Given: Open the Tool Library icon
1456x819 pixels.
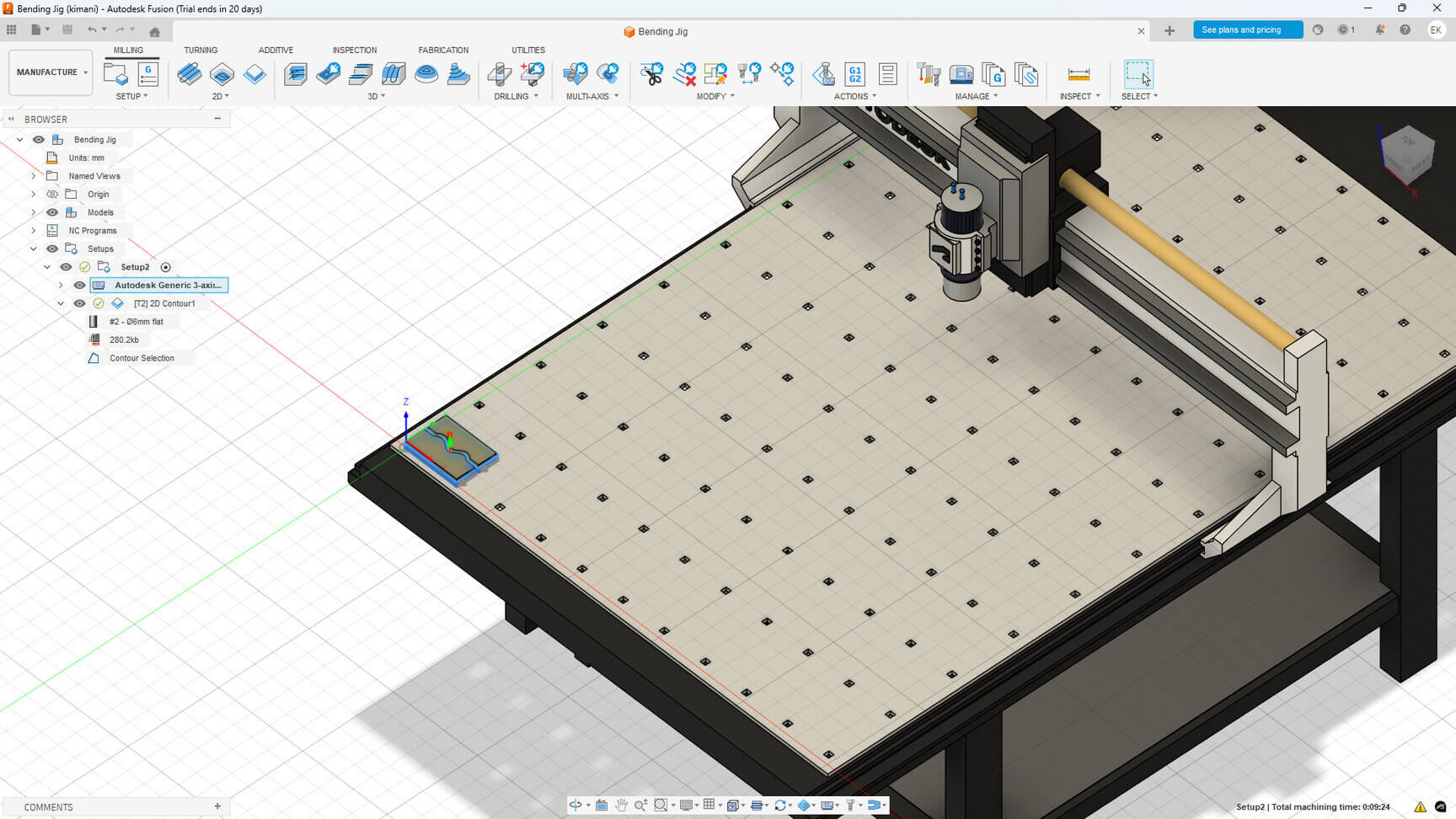Looking at the screenshot, I should pos(929,74).
